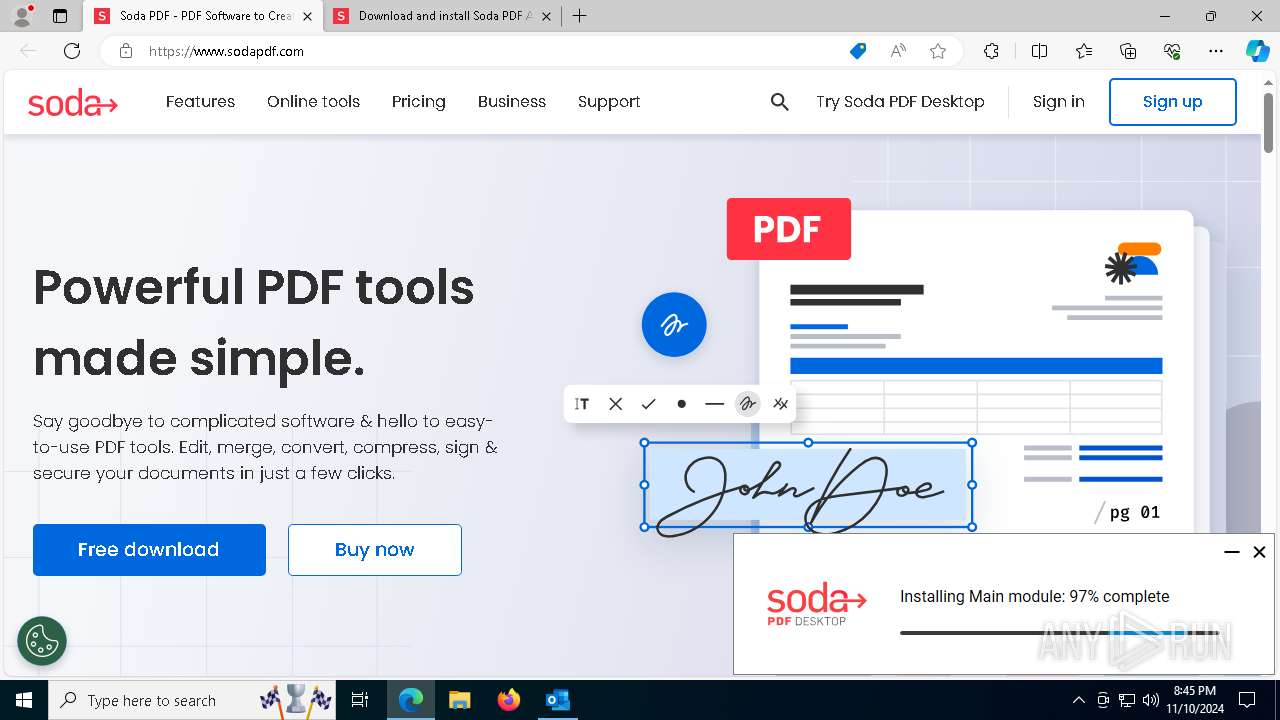Image resolution: width=1280 pixels, height=720 pixels.
Task: Select the X mark tool in signature toolbar
Action: click(x=616, y=404)
